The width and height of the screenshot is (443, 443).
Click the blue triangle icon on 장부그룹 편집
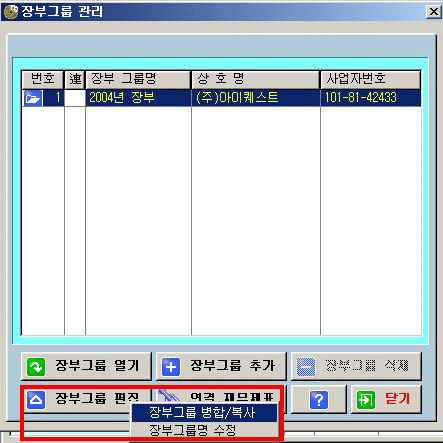click(36, 400)
